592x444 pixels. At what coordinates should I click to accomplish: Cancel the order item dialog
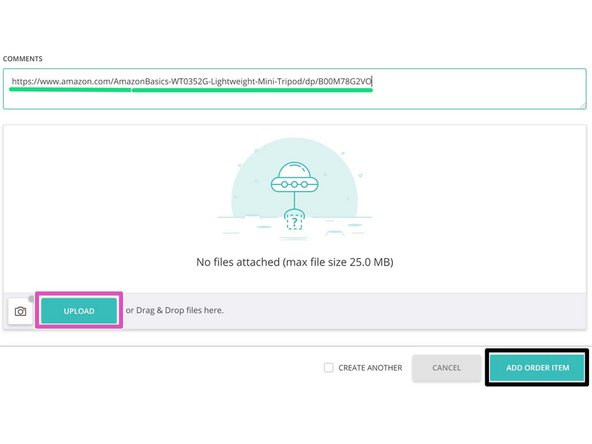[446, 368]
